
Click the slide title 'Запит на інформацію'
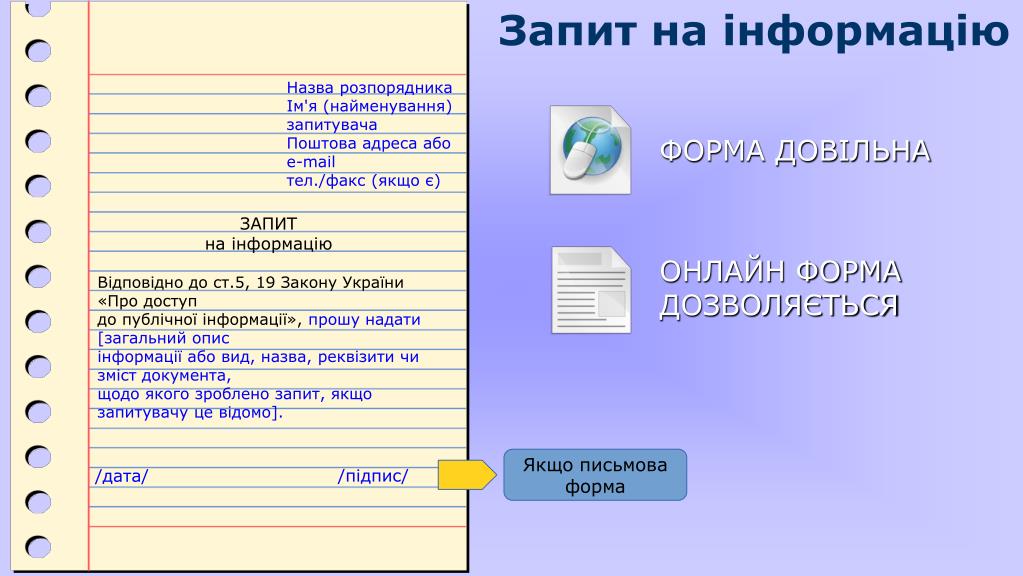[754, 31]
